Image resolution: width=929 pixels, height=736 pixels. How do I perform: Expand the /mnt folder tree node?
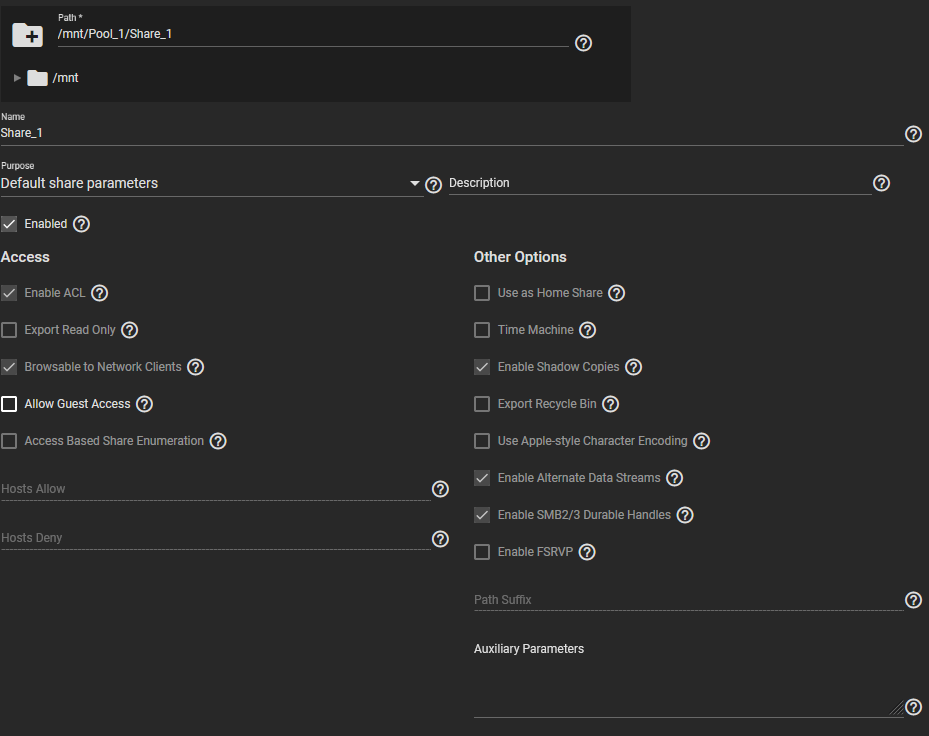pyautogui.click(x=17, y=78)
